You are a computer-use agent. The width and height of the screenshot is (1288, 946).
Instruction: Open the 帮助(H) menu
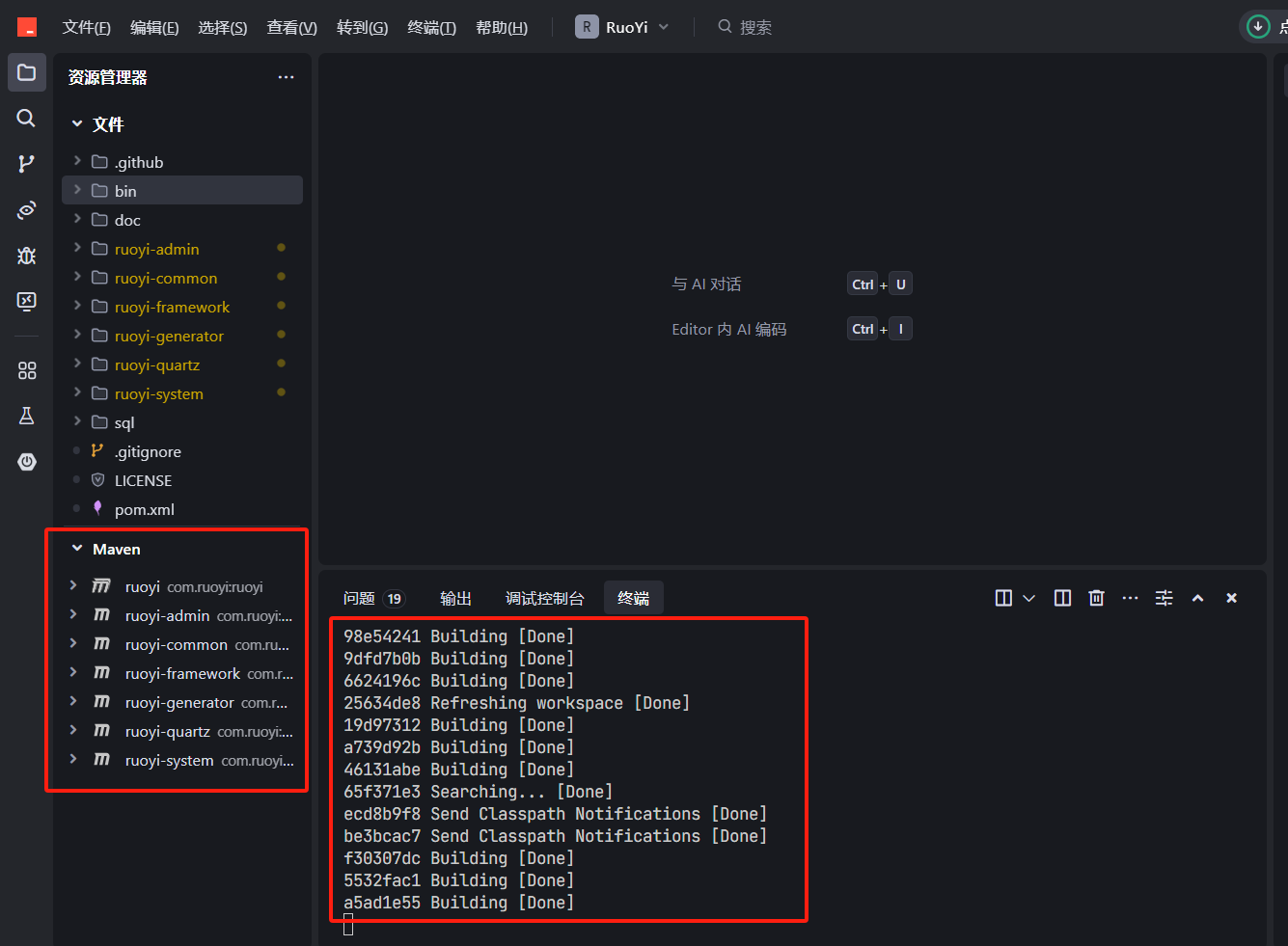[502, 27]
